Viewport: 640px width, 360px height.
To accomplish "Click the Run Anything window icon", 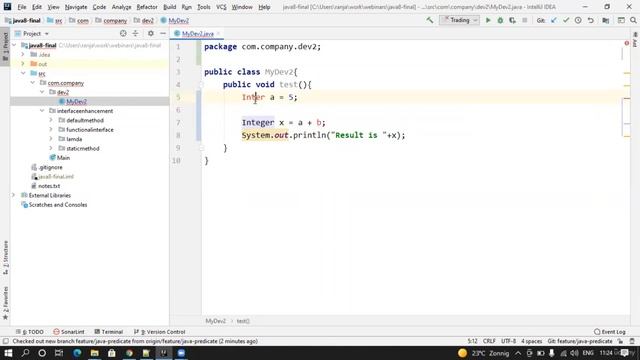I will click(621, 20).
